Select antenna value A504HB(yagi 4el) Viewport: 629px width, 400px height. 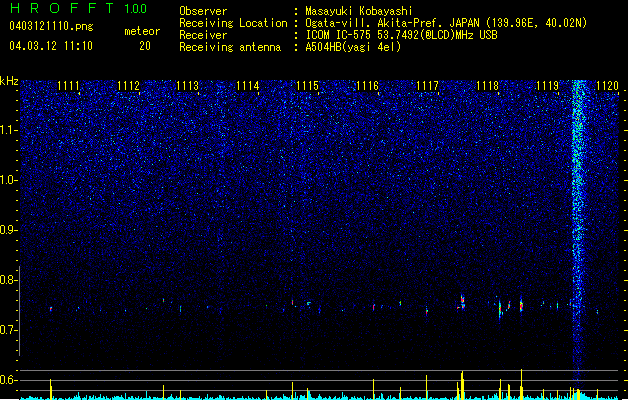tap(353, 47)
